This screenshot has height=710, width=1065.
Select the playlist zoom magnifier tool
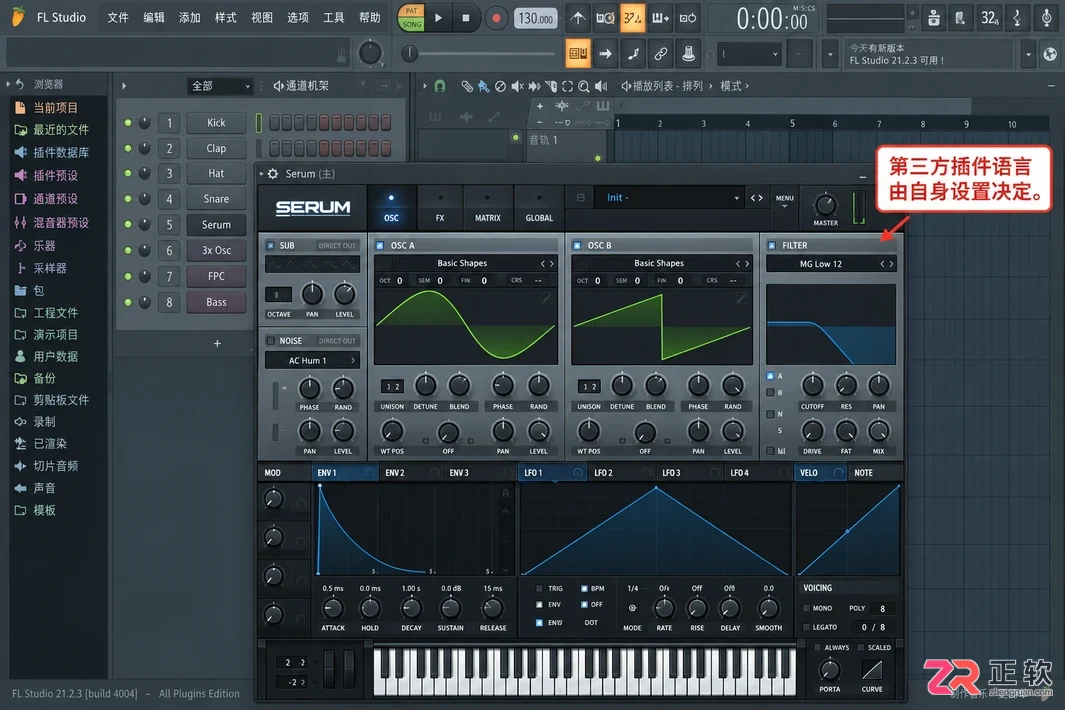click(583, 86)
